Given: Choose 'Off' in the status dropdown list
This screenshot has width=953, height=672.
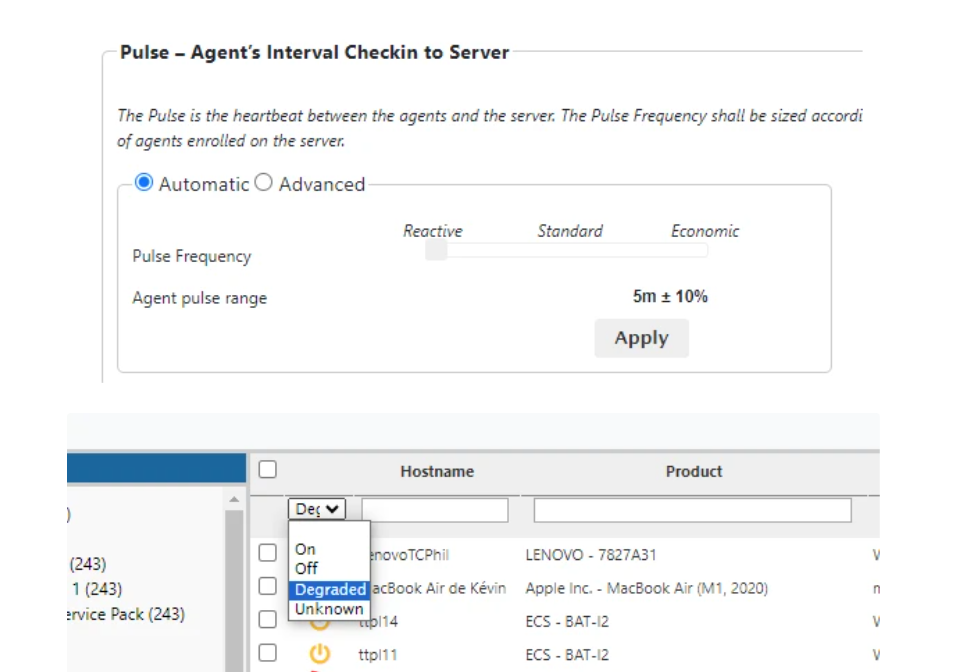Looking at the screenshot, I should 306,568.
